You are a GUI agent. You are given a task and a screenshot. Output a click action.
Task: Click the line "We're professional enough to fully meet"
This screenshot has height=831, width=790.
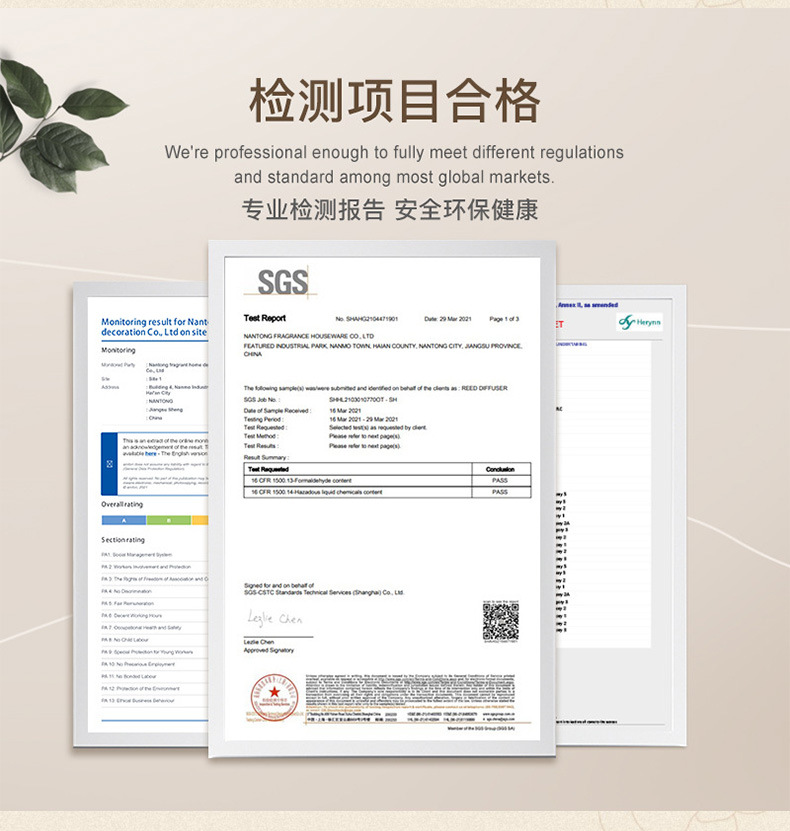(x=394, y=153)
